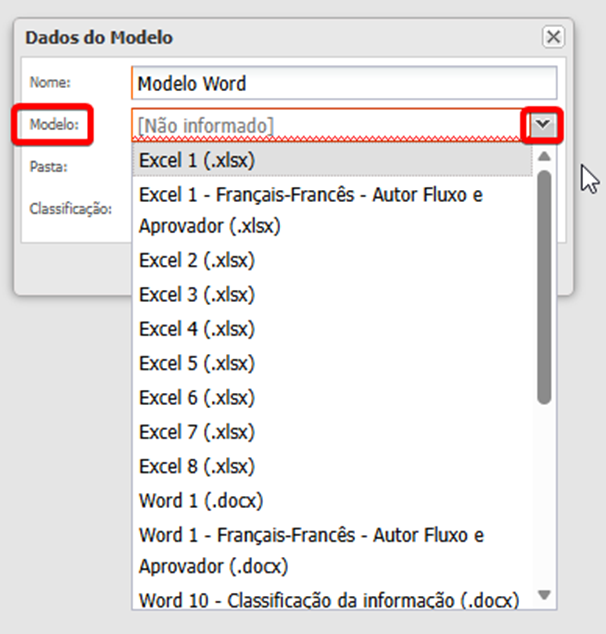
Task: Click the Nome text field
Action: [343, 84]
